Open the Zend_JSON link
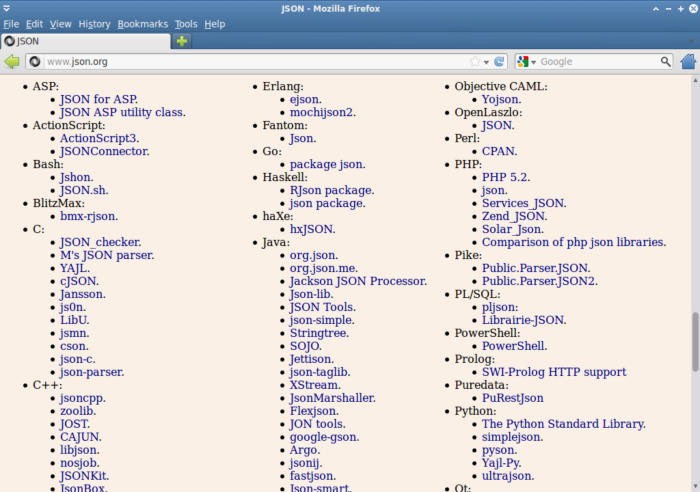 [x=514, y=216]
